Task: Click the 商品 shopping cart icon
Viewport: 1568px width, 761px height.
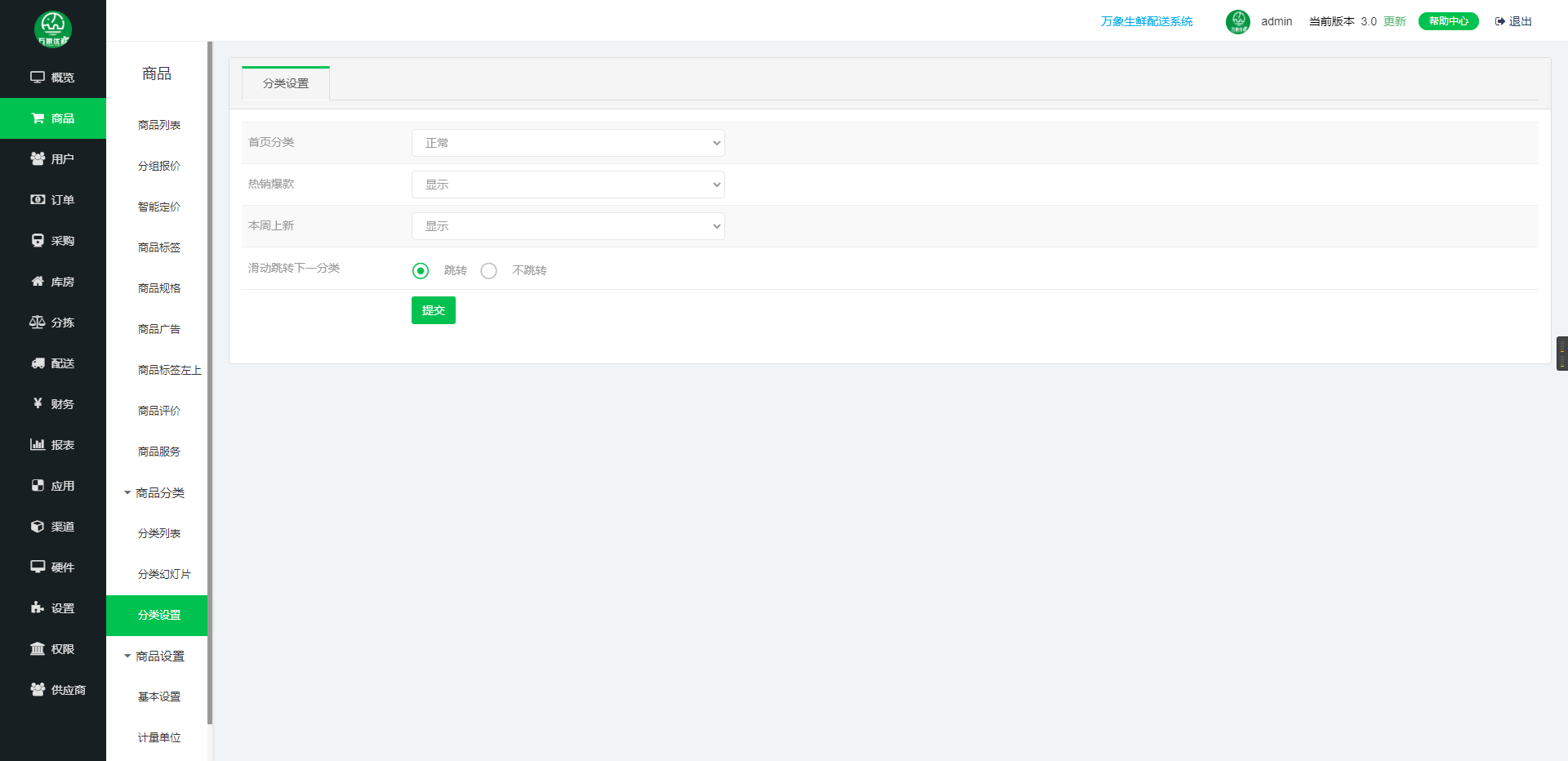Action: [38, 118]
